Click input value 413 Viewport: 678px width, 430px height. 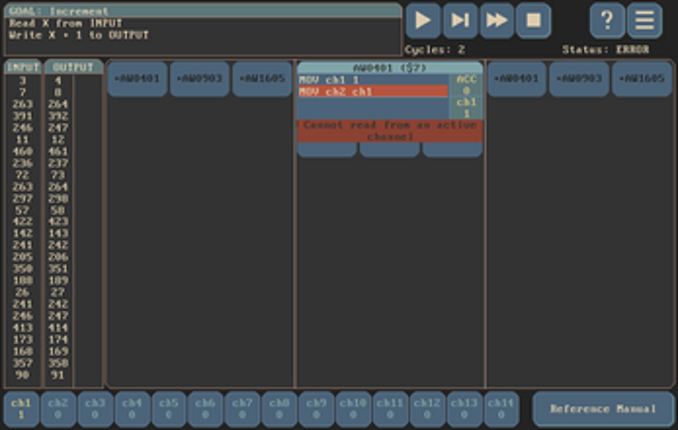point(22,328)
